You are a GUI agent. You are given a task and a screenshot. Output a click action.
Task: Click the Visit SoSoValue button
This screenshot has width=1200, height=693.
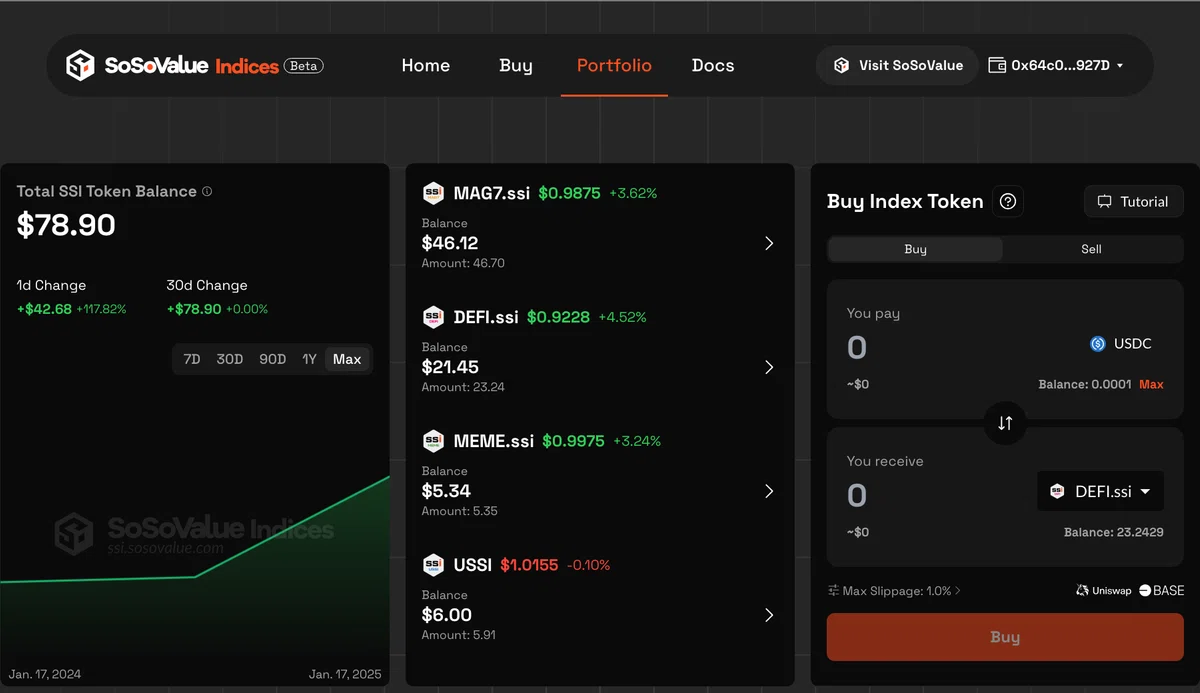[897, 65]
